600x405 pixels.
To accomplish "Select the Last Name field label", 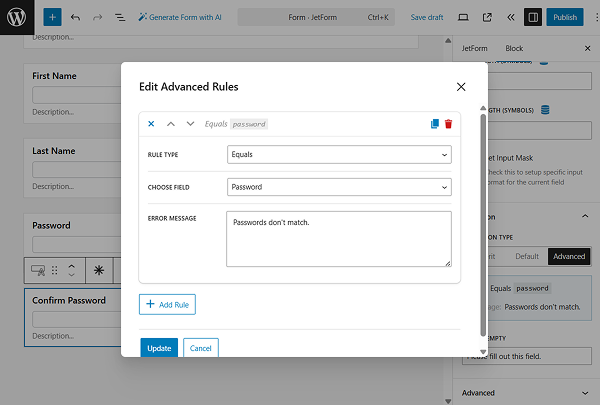I will point(54,151).
